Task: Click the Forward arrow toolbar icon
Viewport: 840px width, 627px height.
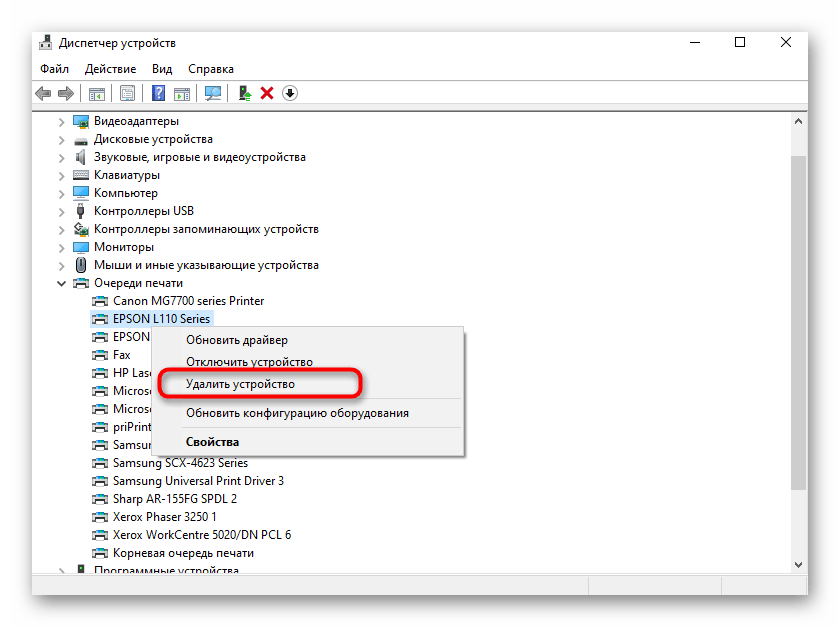Action: click(66, 93)
